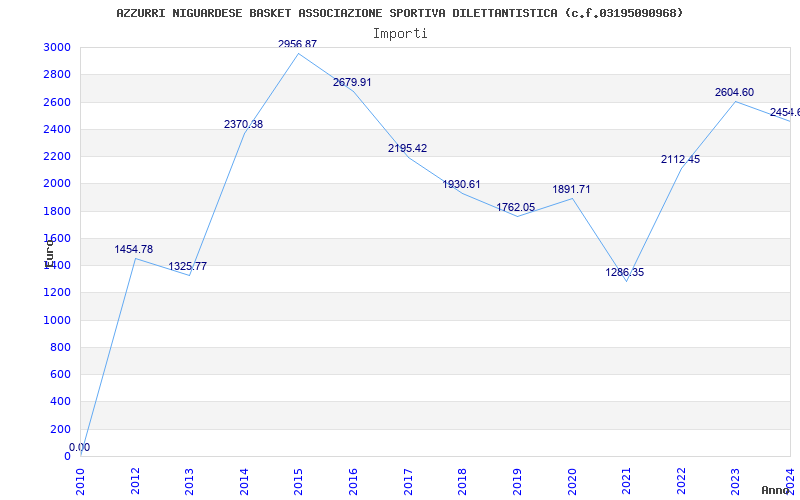Click the 2012 year axis label
The height and width of the screenshot is (500, 800).
click(135, 482)
